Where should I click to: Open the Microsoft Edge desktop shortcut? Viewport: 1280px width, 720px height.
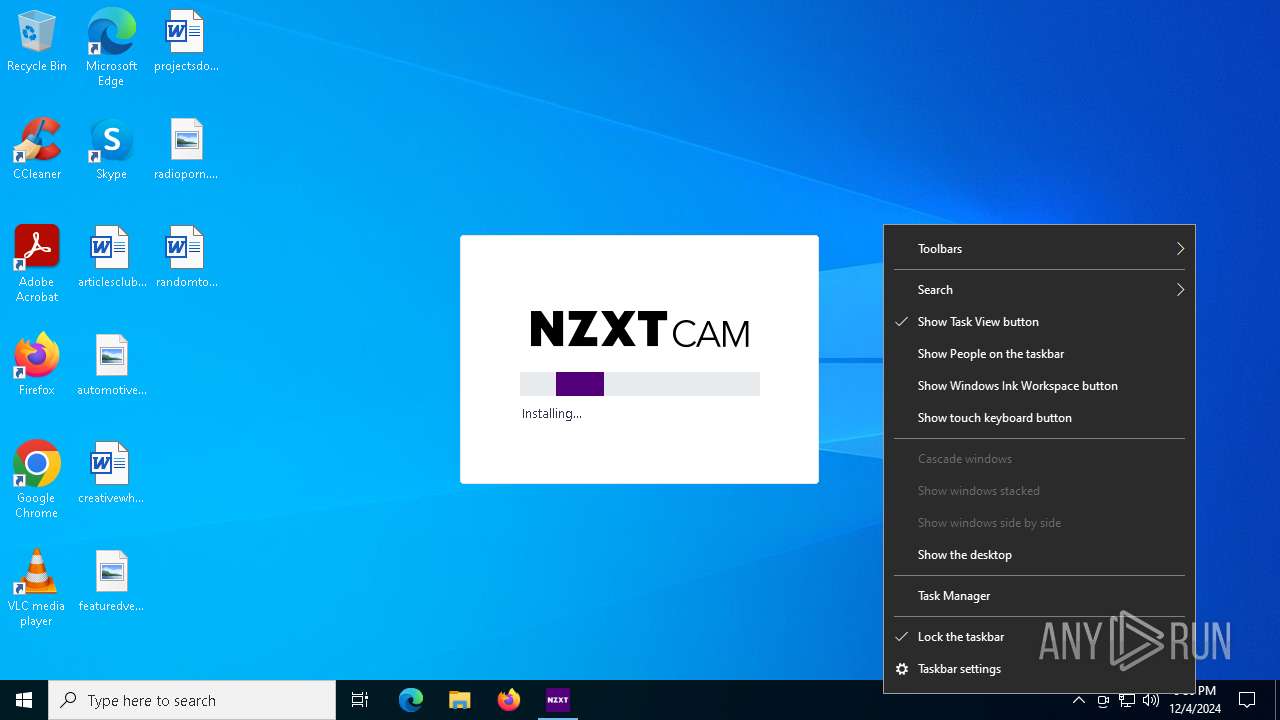[x=111, y=47]
